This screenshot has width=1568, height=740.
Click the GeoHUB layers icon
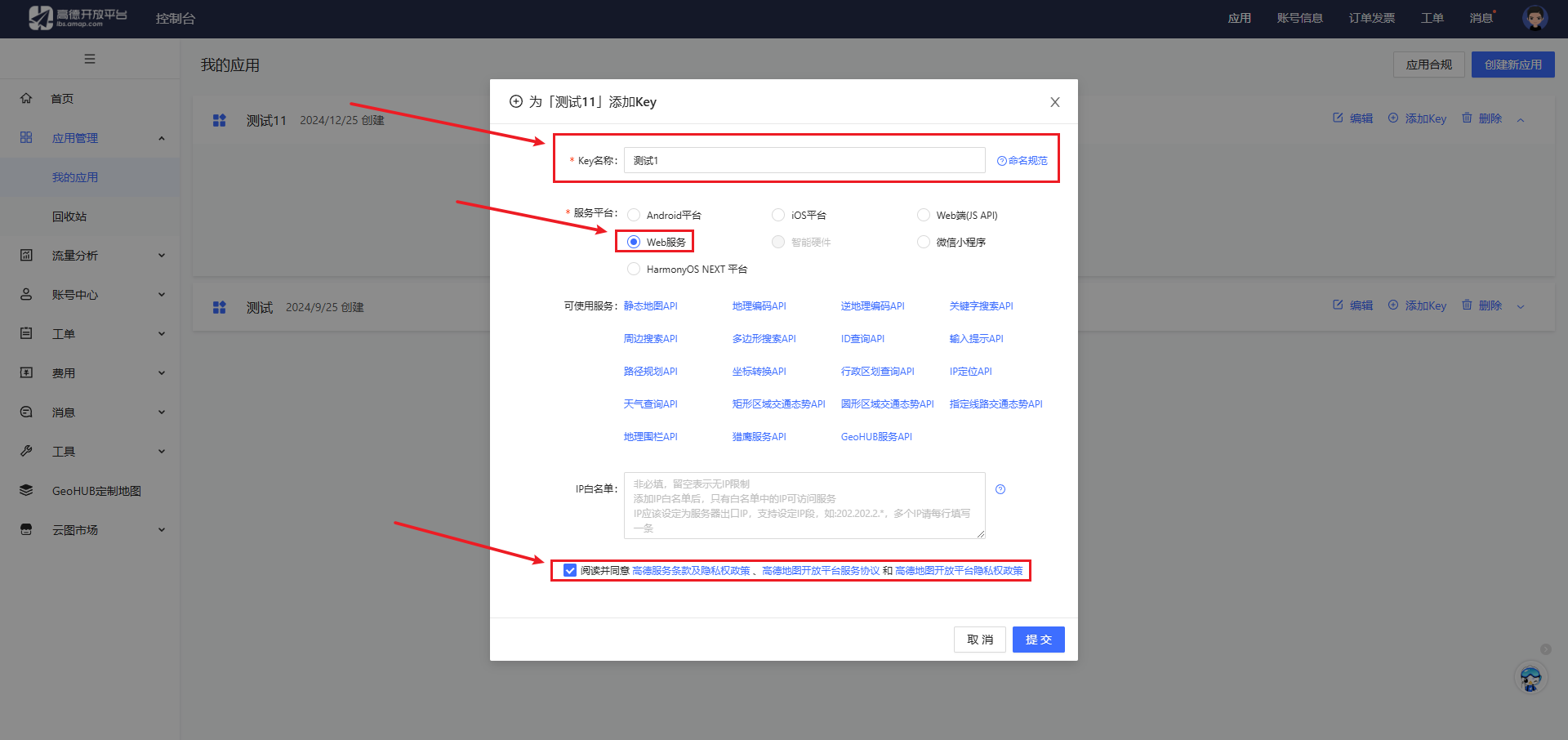click(x=26, y=490)
